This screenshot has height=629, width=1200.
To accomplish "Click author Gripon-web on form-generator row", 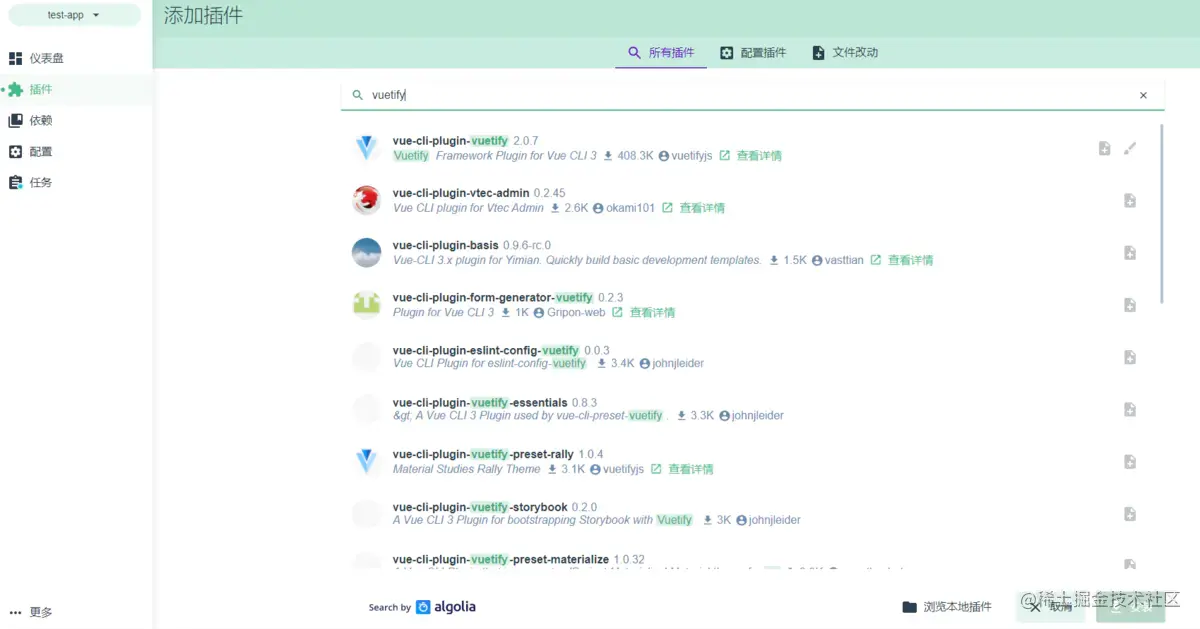I will 569,312.
